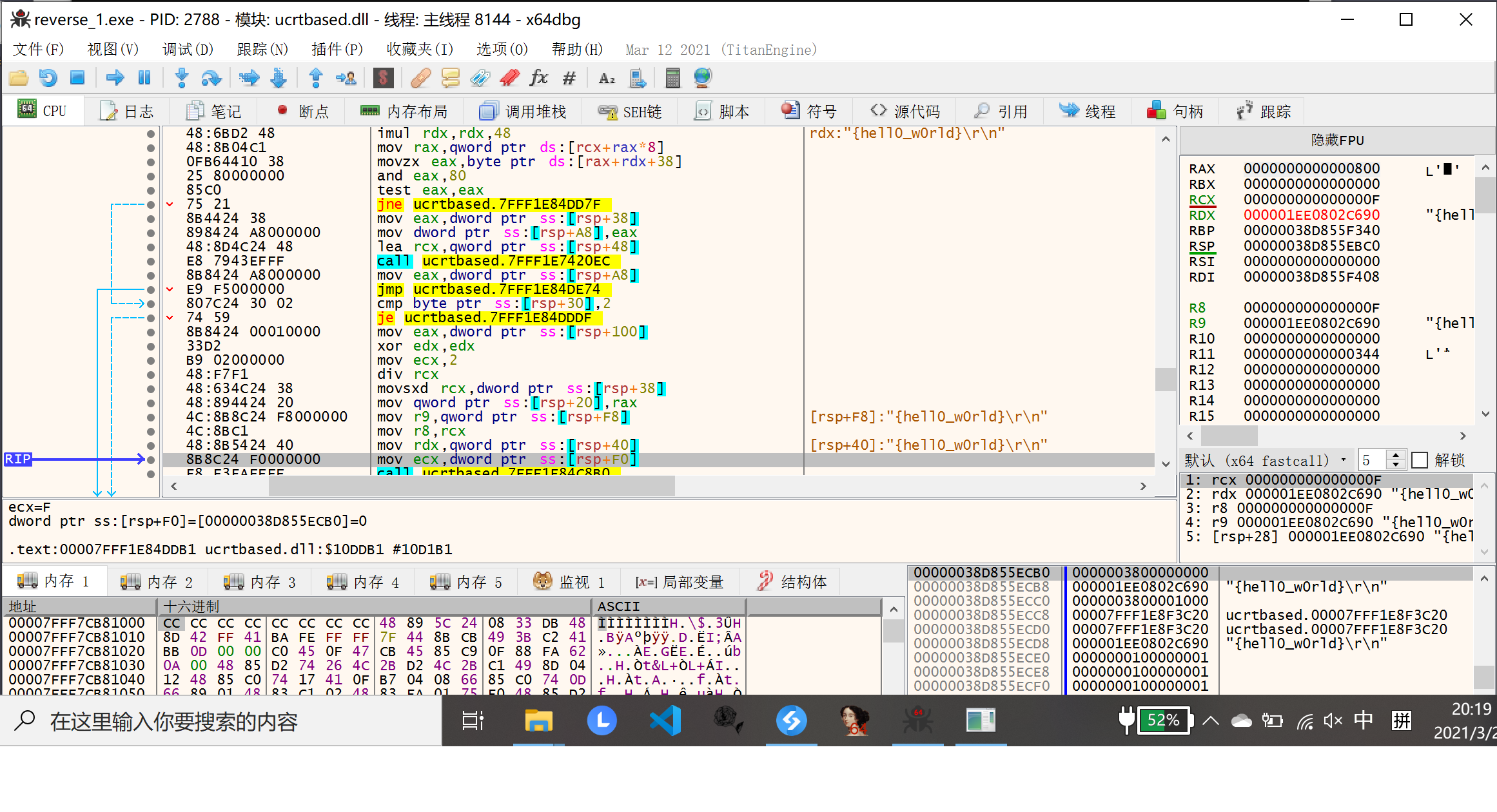Screen dimensions: 1497x812
Task: Click the step into icon
Action: point(182,79)
